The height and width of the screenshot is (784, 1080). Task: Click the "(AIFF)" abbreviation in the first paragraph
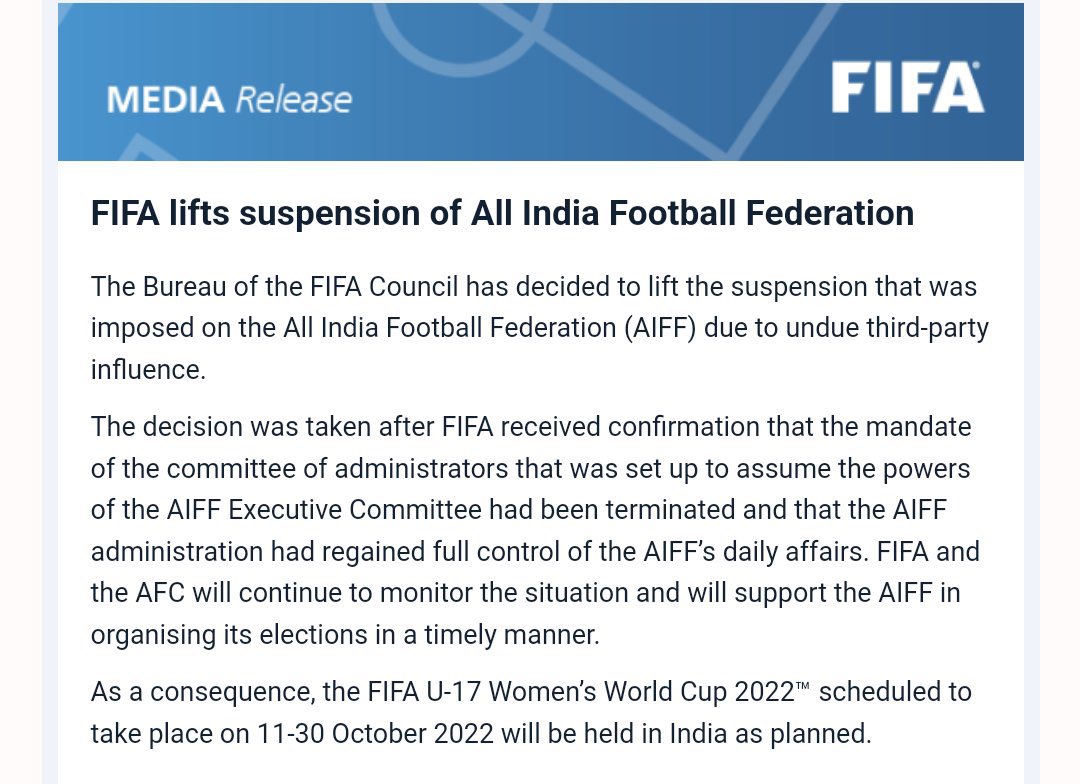(661, 328)
